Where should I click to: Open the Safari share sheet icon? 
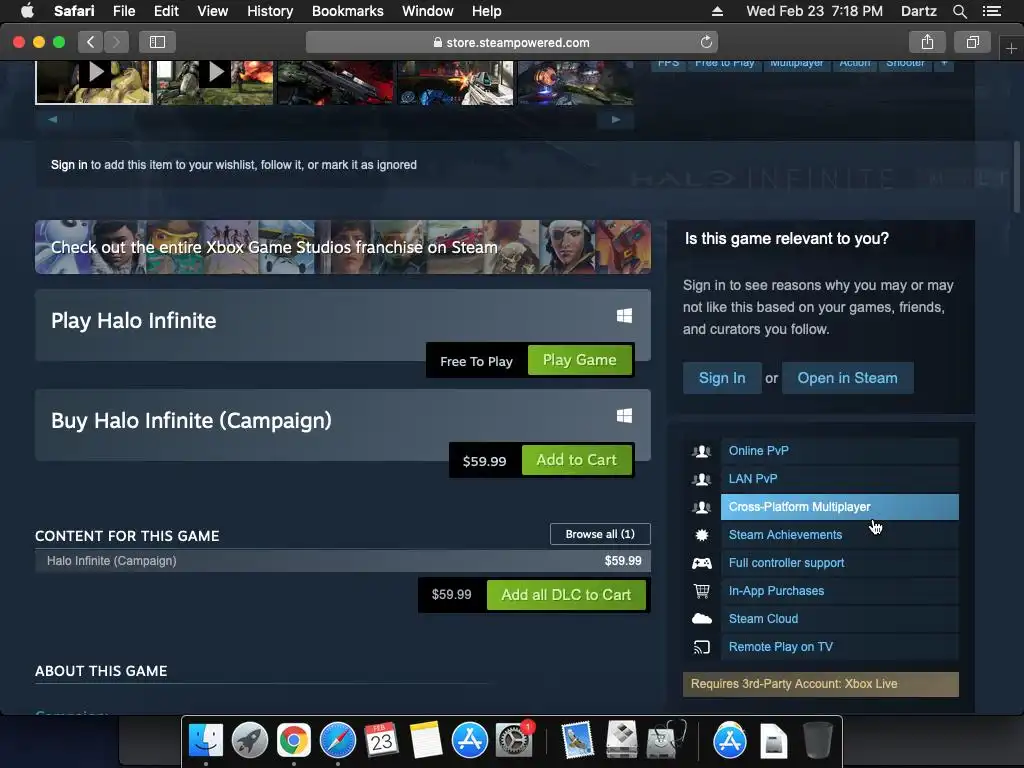[x=927, y=42]
